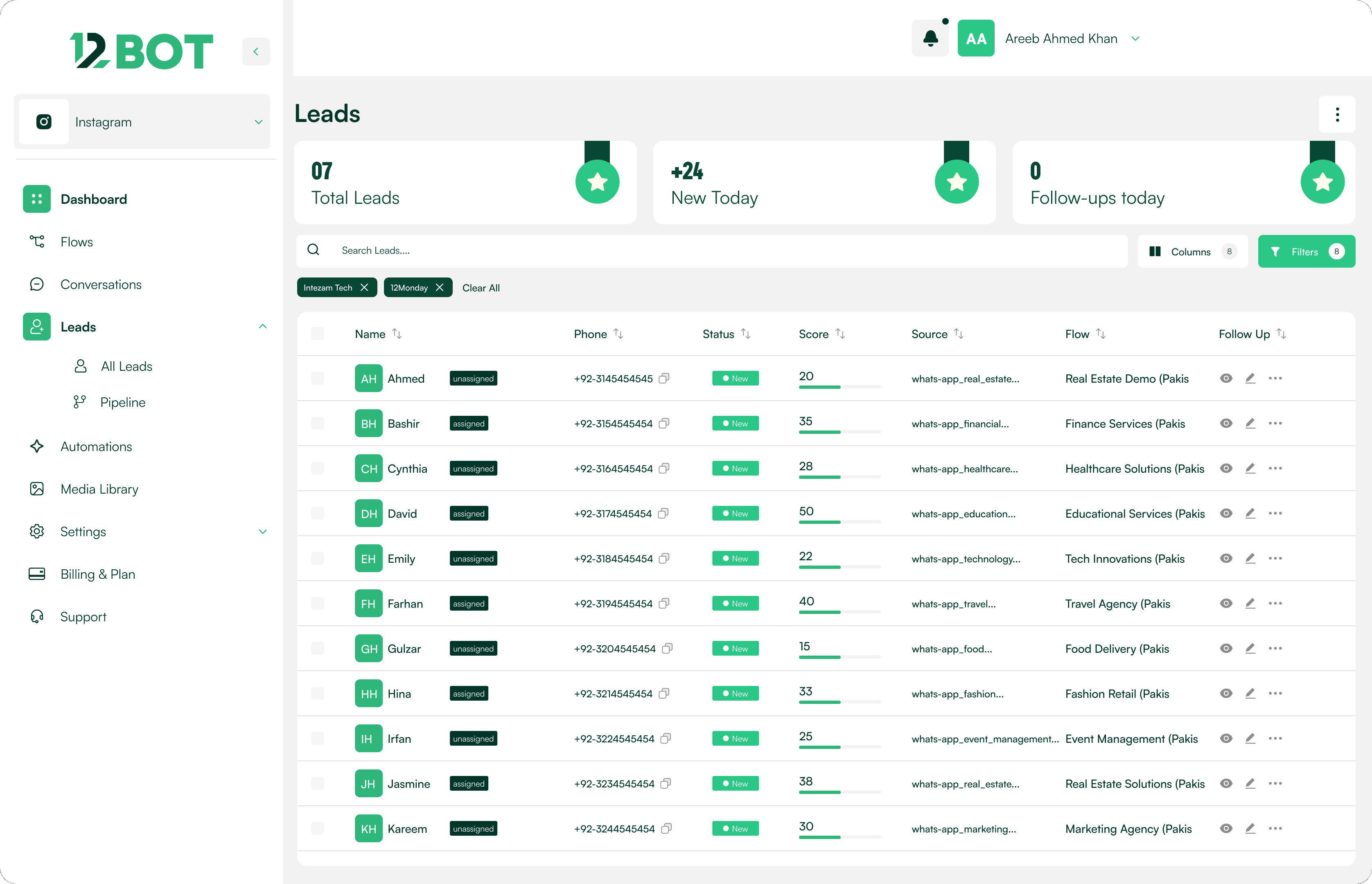Edit the Emily lead with pencil icon
This screenshot has width=1372, height=884.
(1250, 559)
